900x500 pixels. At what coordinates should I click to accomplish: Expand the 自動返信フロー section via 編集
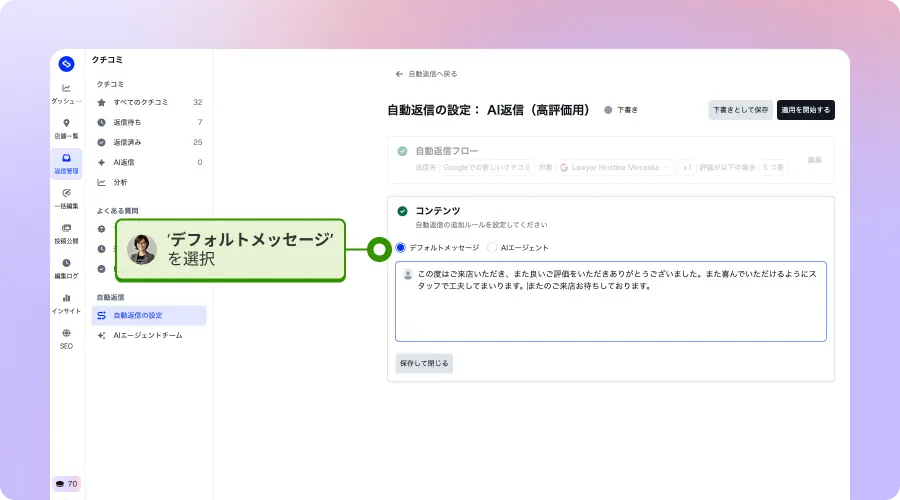click(x=814, y=160)
